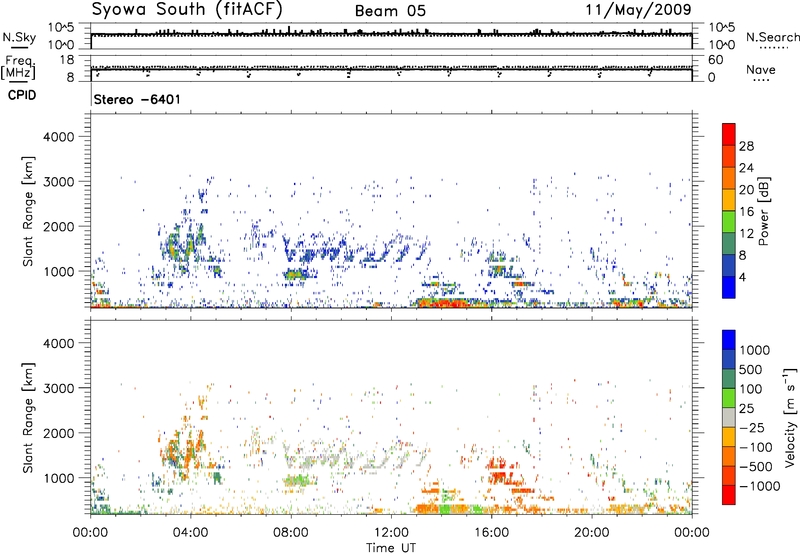Click the '08:00' time axis label

coord(291,533)
